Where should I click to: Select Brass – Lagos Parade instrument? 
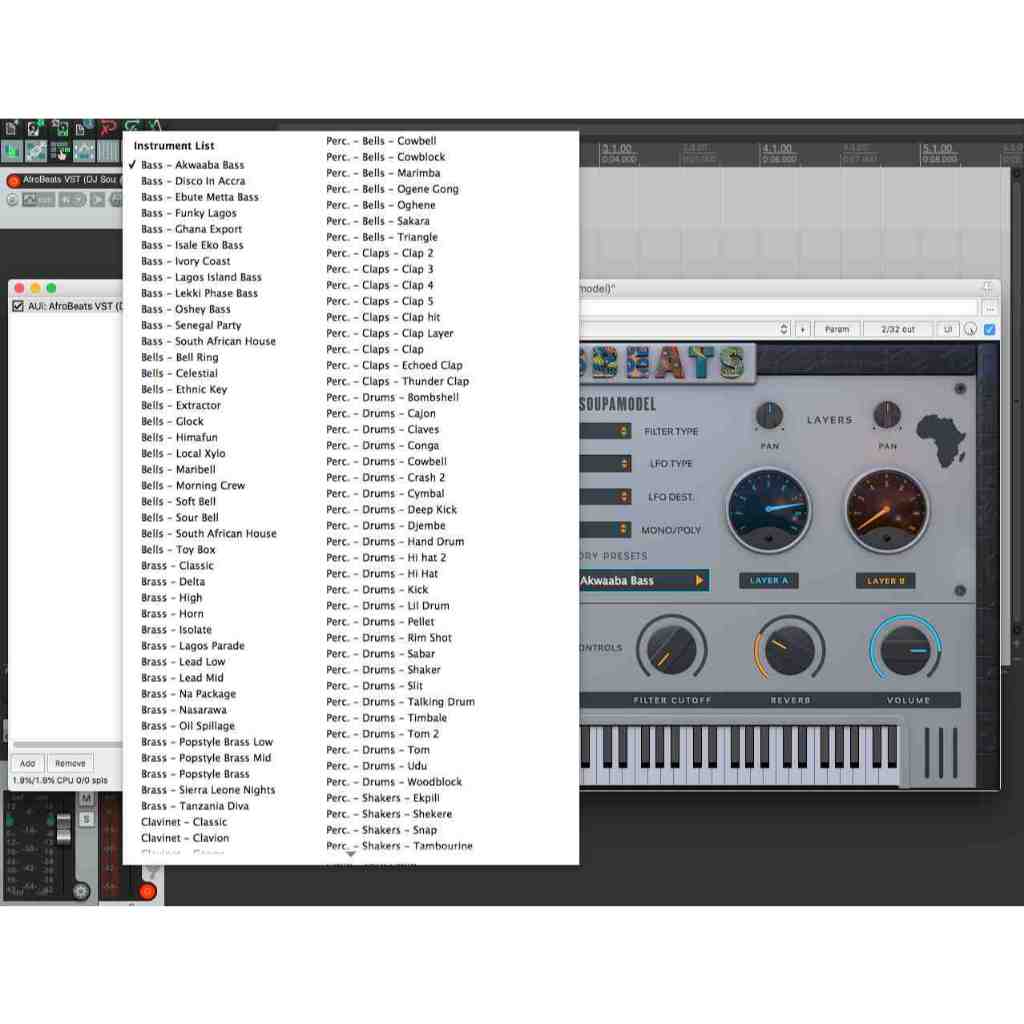(x=193, y=645)
